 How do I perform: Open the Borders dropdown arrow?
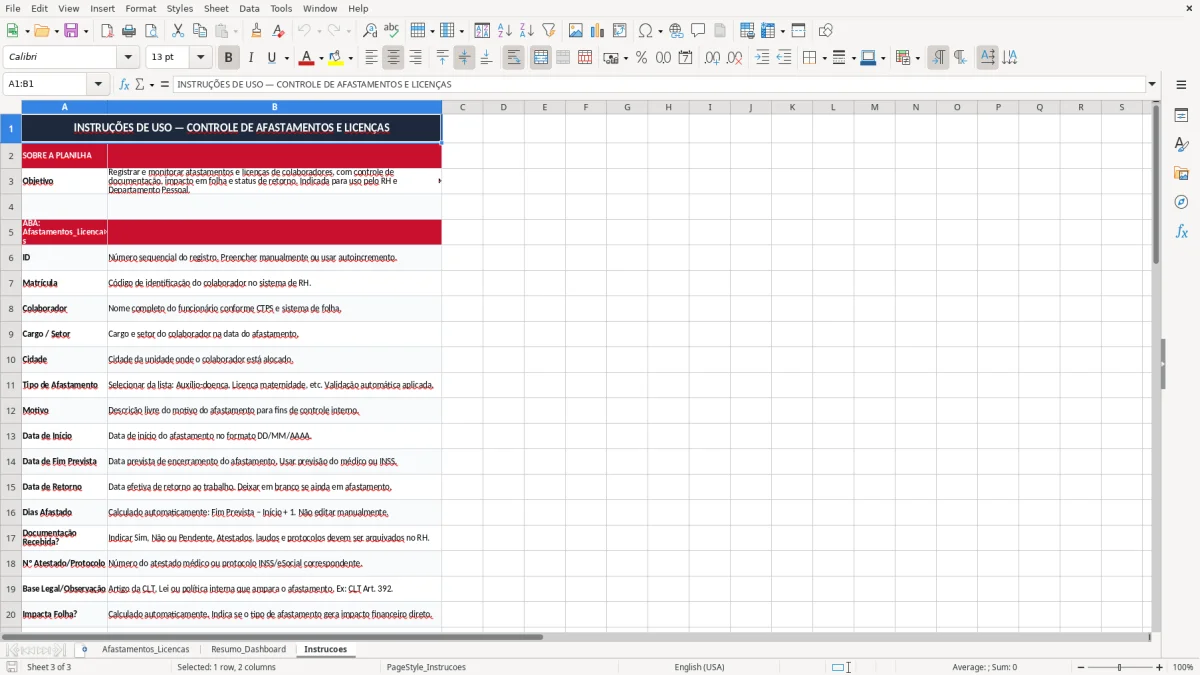823,58
